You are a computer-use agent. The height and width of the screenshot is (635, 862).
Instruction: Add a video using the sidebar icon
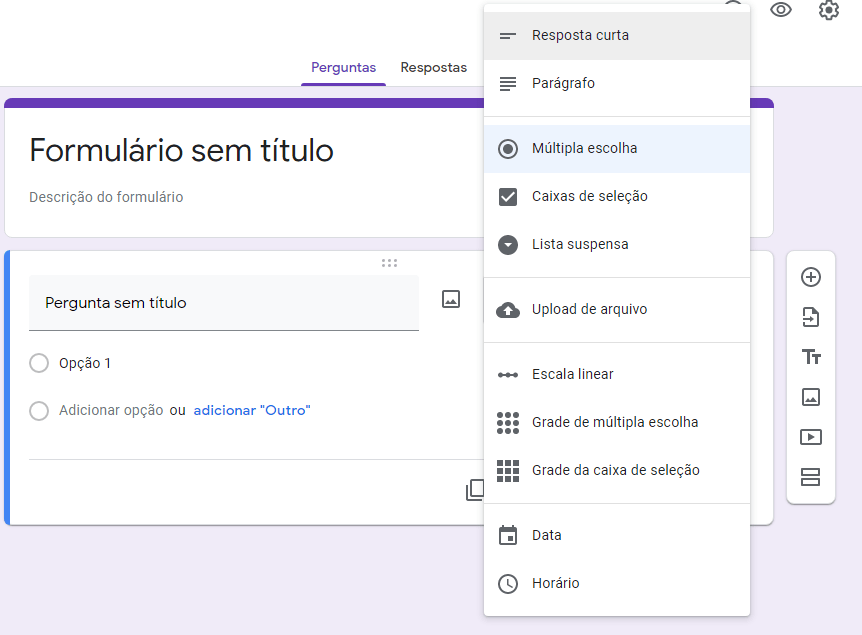811,436
